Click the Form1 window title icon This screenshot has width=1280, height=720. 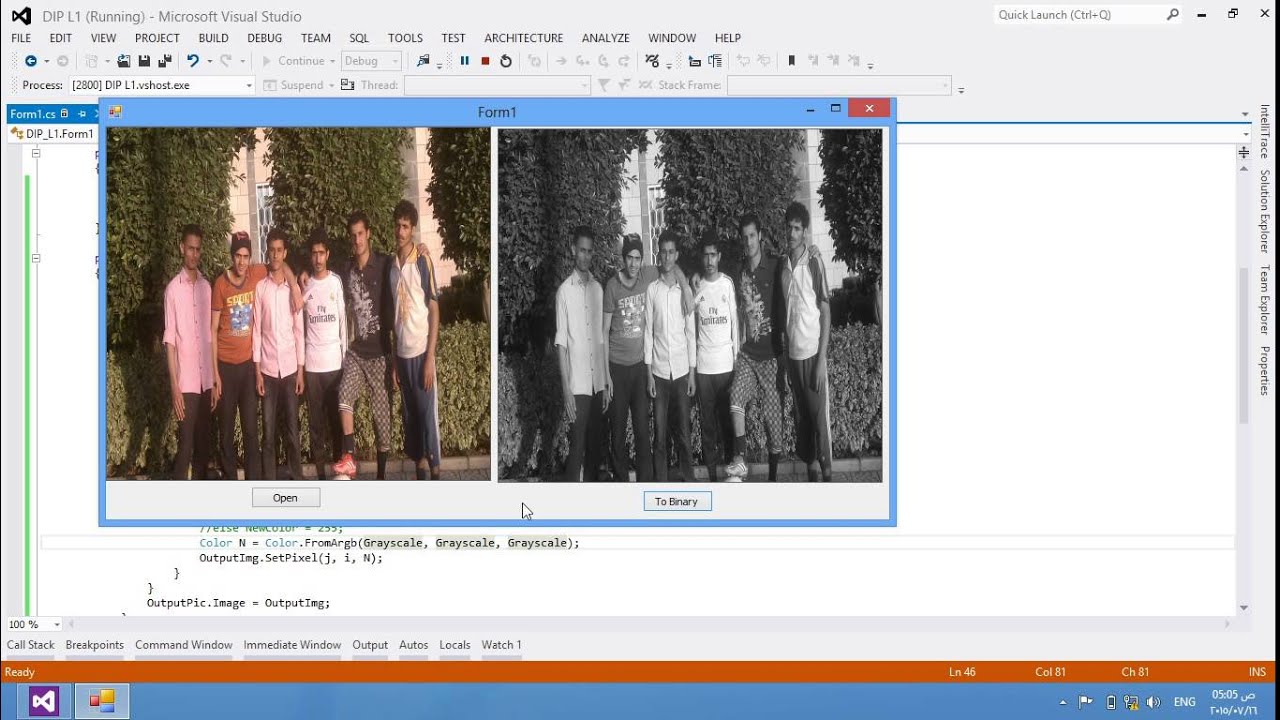coord(115,112)
